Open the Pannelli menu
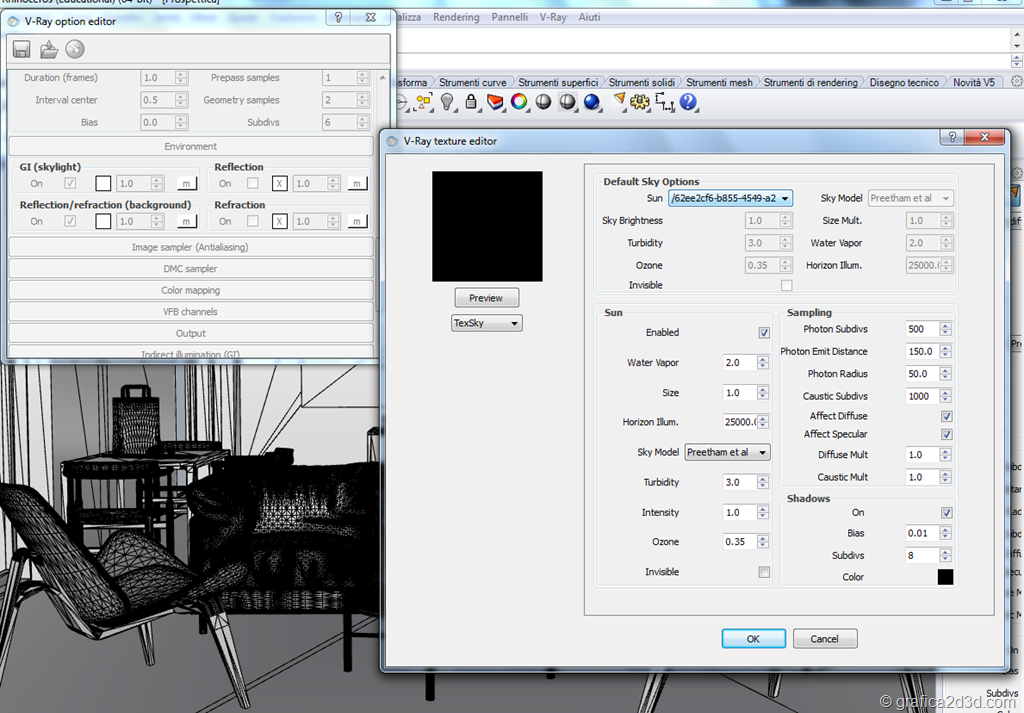 509,17
